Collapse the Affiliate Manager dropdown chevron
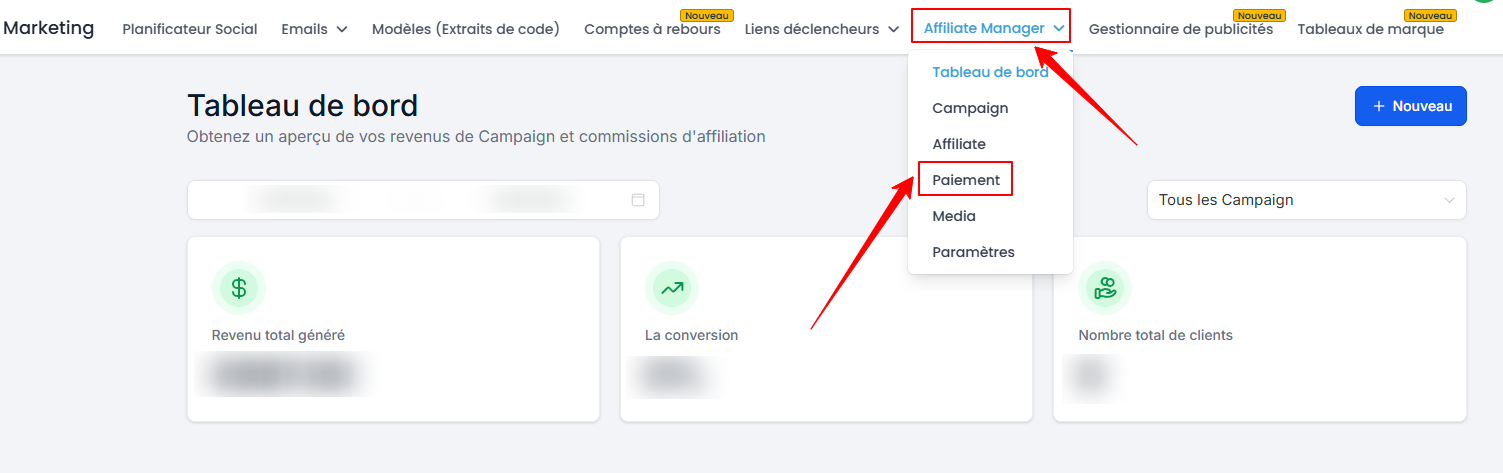Image resolution: width=1503 pixels, height=473 pixels. pyautogui.click(x=1058, y=30)
